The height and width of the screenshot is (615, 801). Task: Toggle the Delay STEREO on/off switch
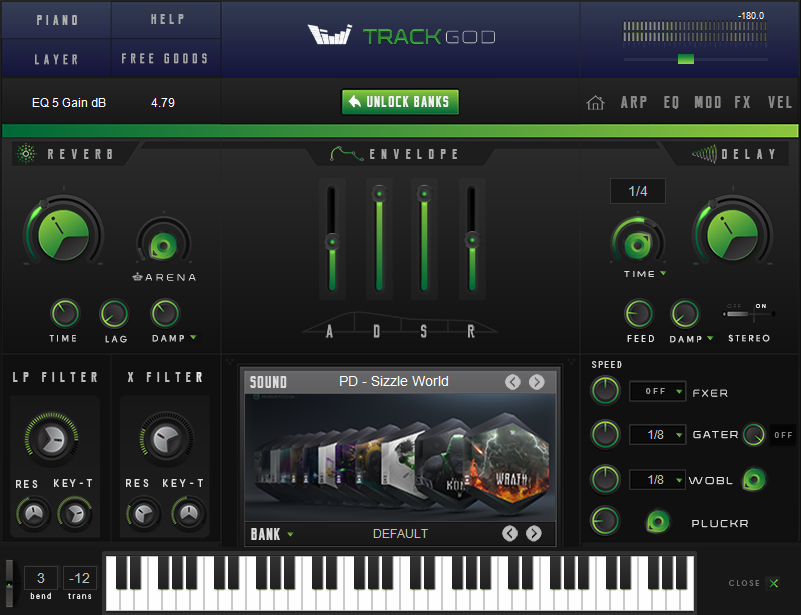pos(748,314)
